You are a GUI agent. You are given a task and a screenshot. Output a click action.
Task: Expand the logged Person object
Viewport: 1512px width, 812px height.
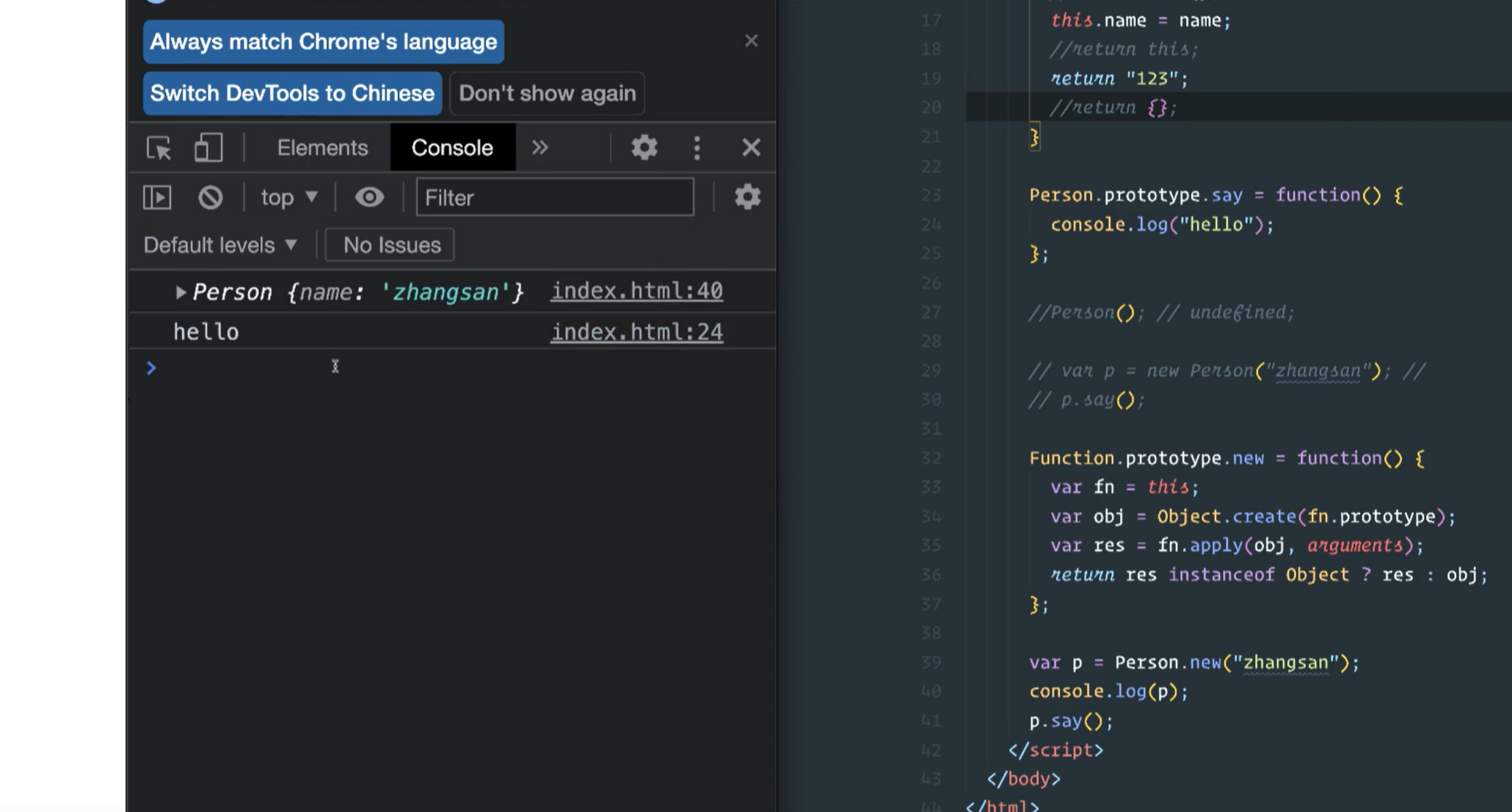tap(181, 292)
